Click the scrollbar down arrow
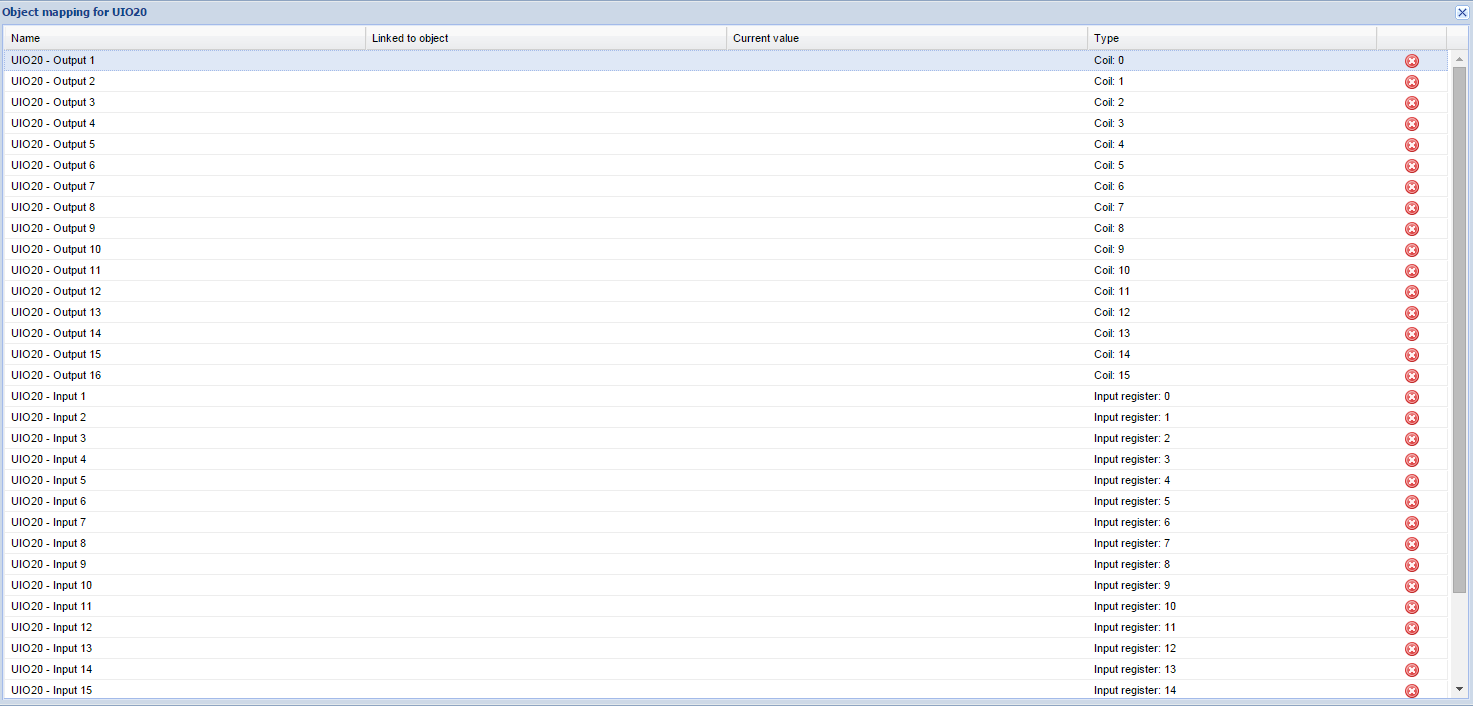The width and height of the screenshot is (1473, 706). (1459, 689)
